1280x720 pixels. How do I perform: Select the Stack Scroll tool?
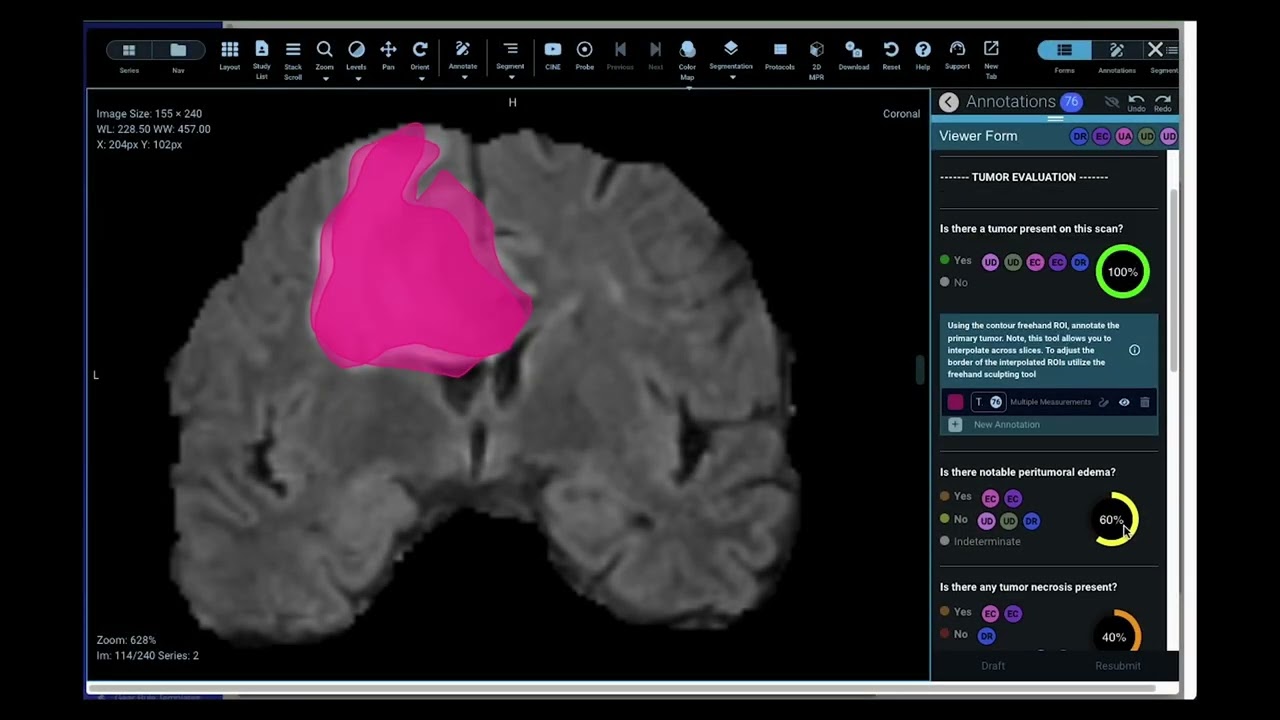(x=293, y=49)
